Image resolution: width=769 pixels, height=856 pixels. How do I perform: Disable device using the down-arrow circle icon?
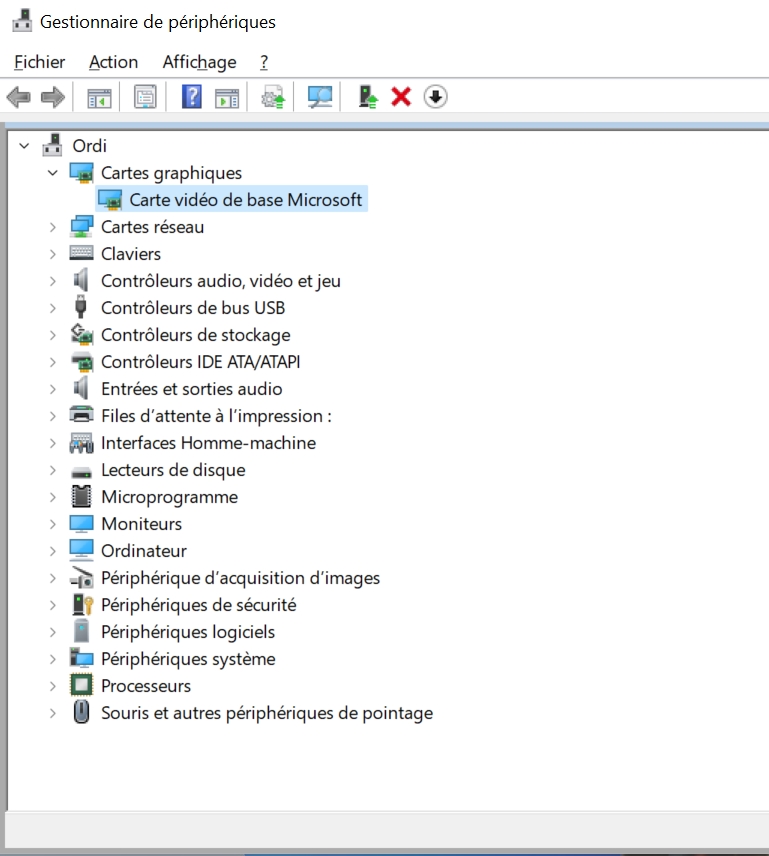tap(435, 97)
